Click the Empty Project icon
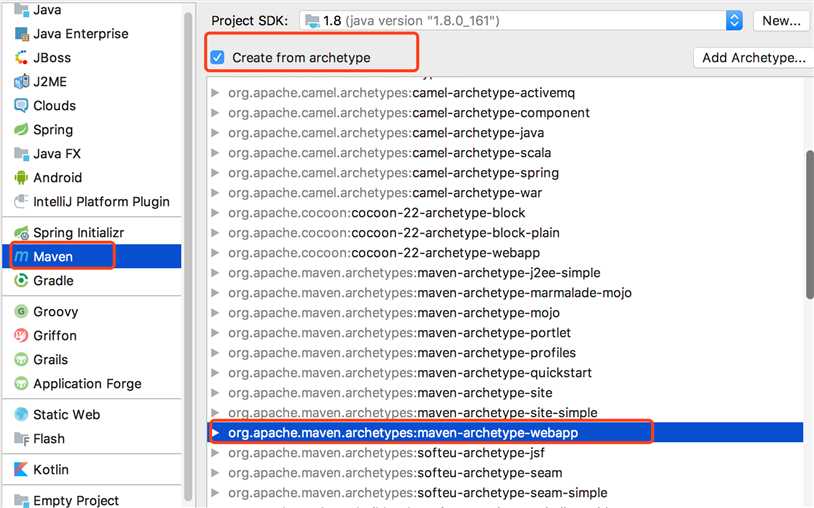 [21, 500]
